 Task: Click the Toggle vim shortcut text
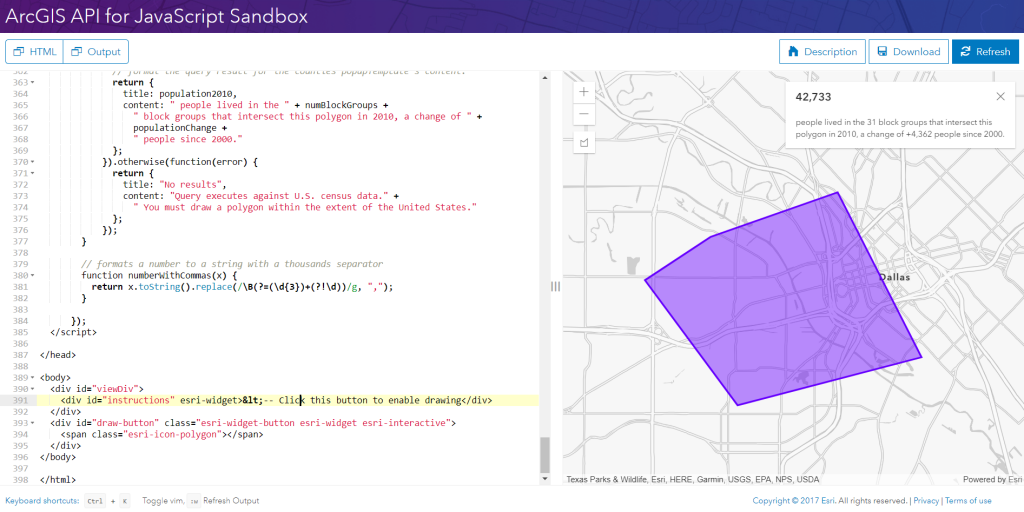[165, 501]
